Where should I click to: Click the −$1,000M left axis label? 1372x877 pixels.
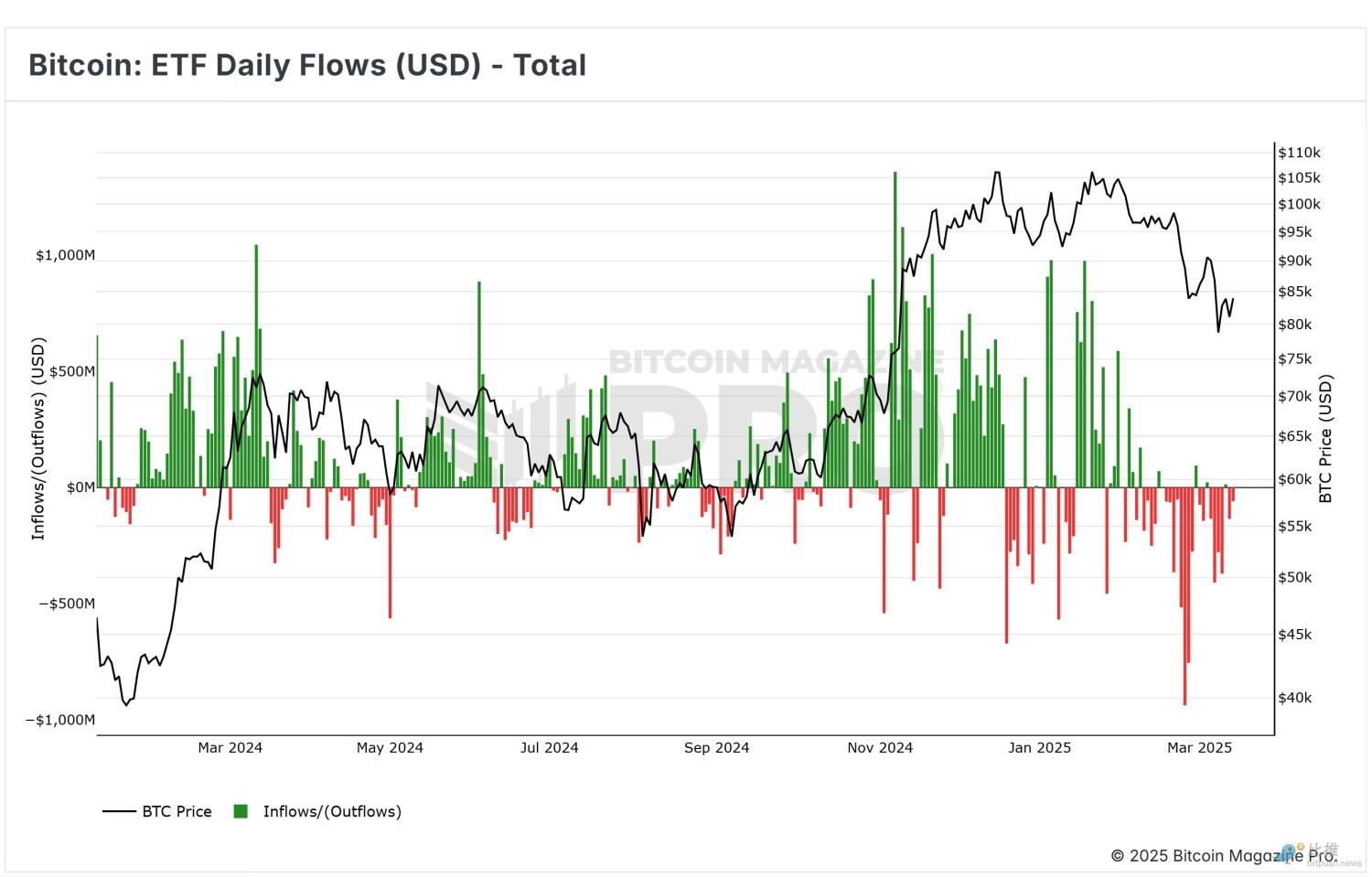coord(59,720)
